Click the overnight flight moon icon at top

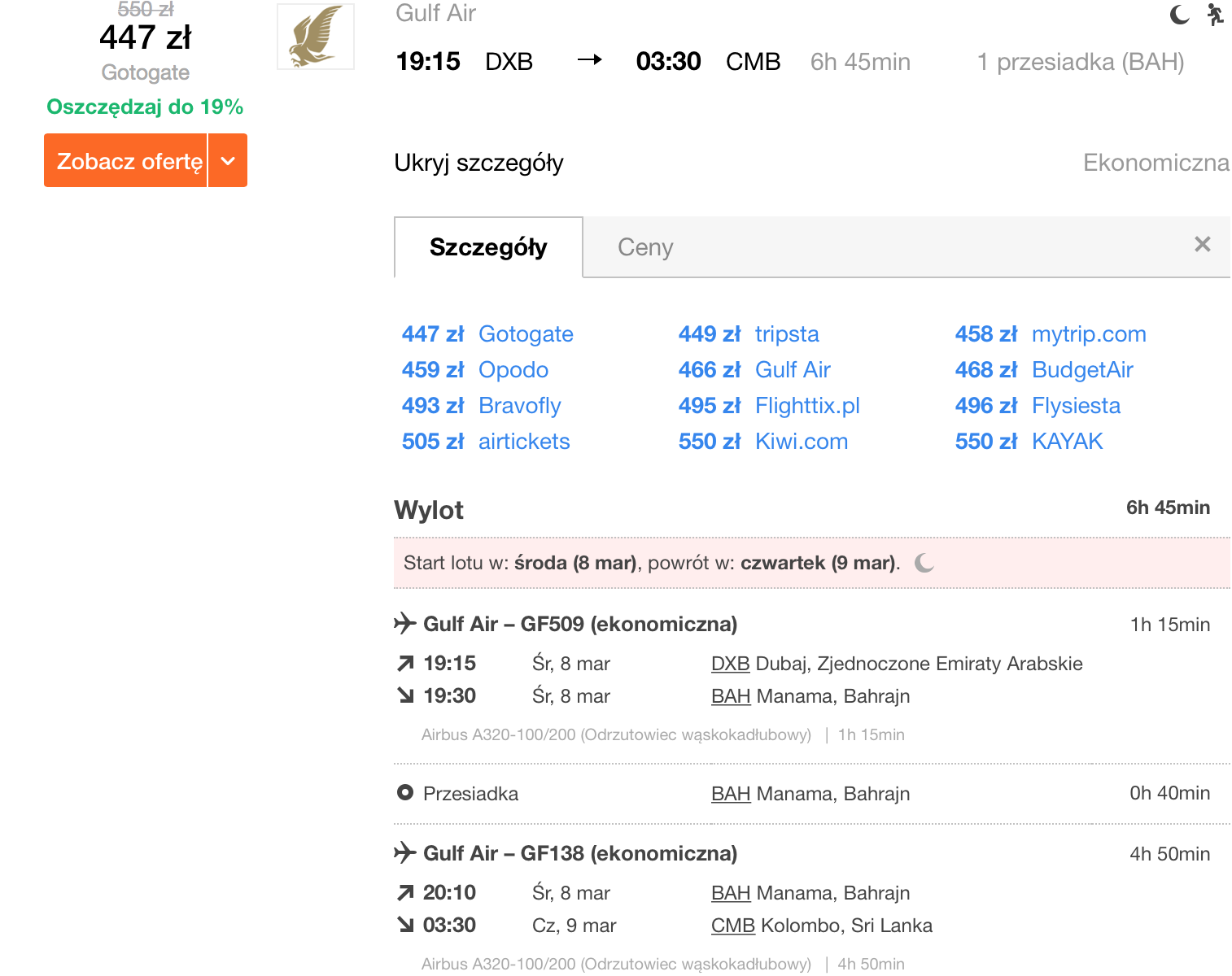coord(1179,15)
